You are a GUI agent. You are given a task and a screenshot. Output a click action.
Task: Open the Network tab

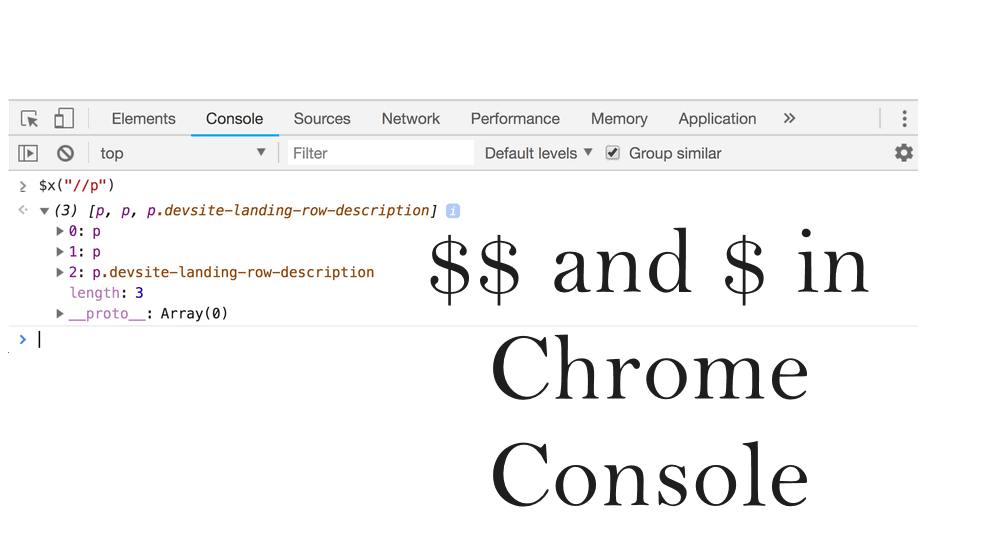[x=411, y=118]
